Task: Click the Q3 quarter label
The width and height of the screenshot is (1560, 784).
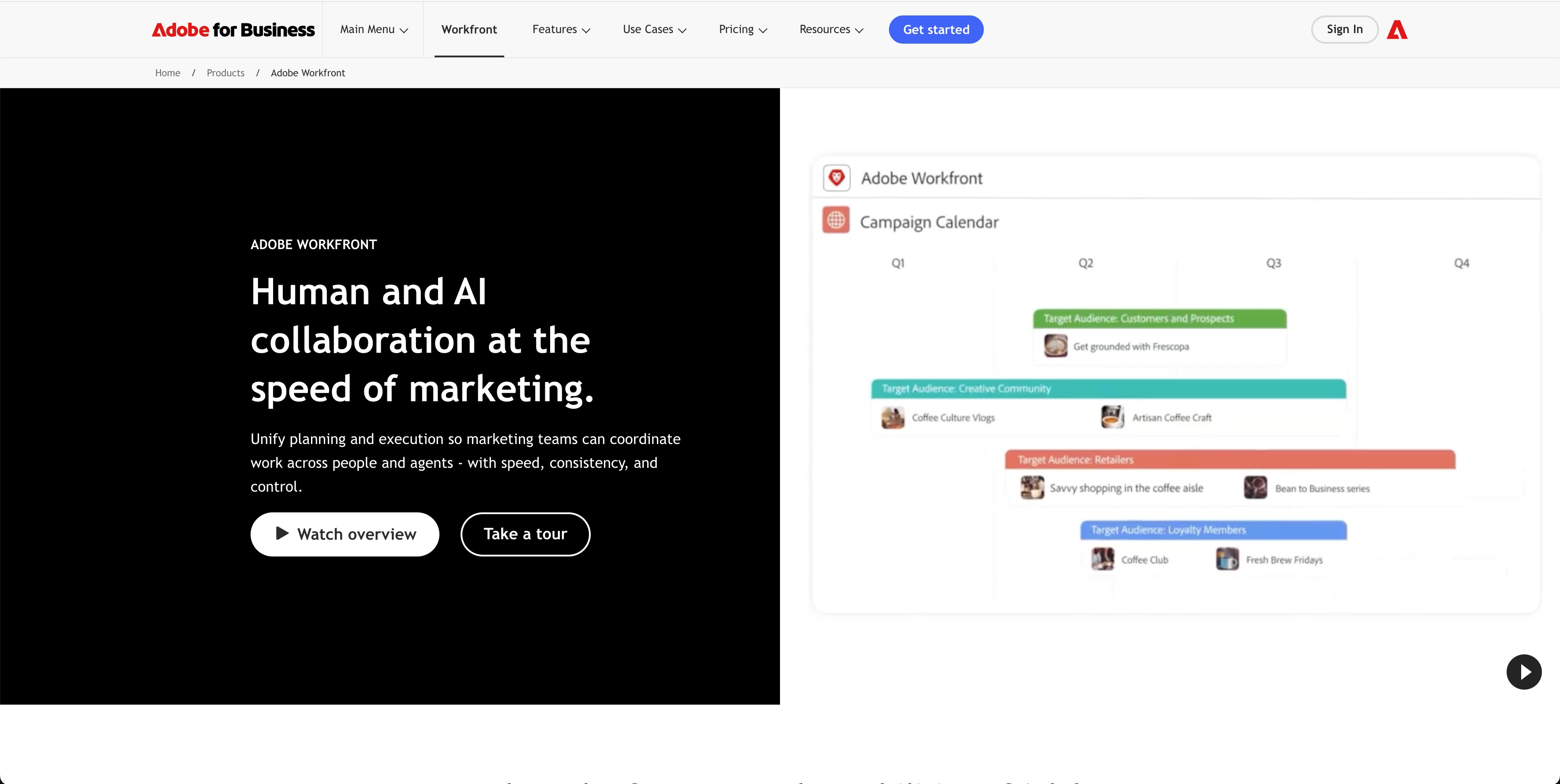Action: 1274,263
